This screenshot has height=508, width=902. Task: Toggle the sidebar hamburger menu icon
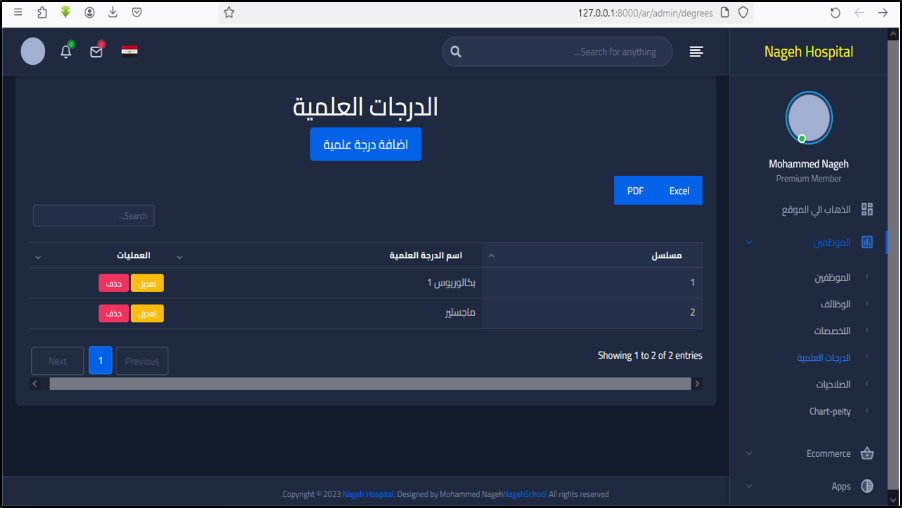[x=696, y=52]
